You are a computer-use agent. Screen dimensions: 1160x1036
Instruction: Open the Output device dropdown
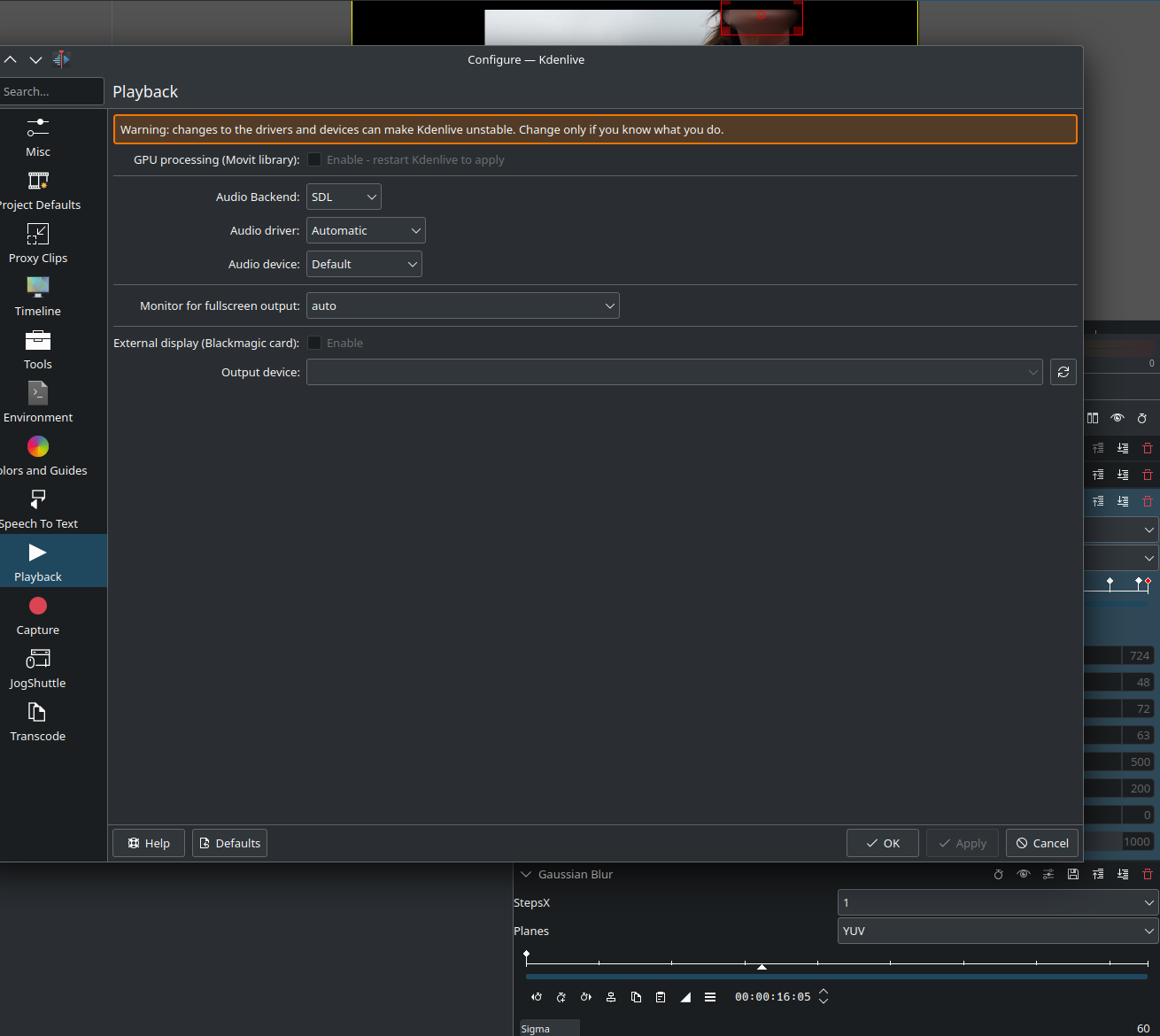pyautogui.click(x=675, y=372)
